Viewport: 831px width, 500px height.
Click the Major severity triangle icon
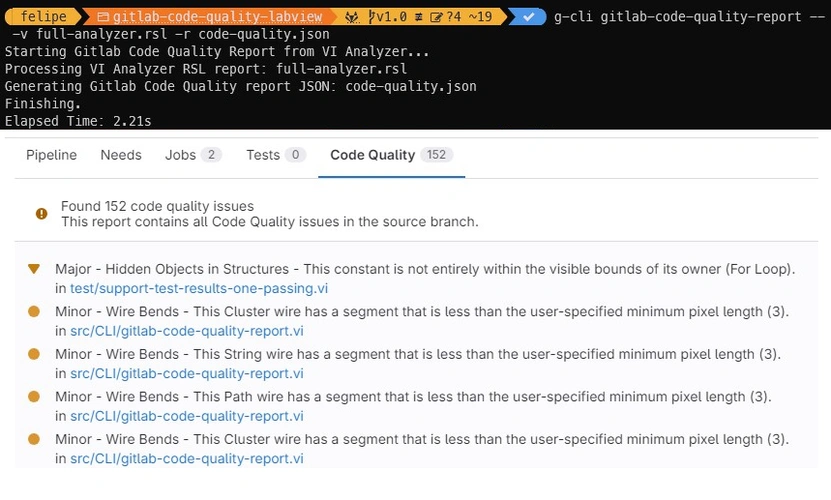tap(34, 269)
